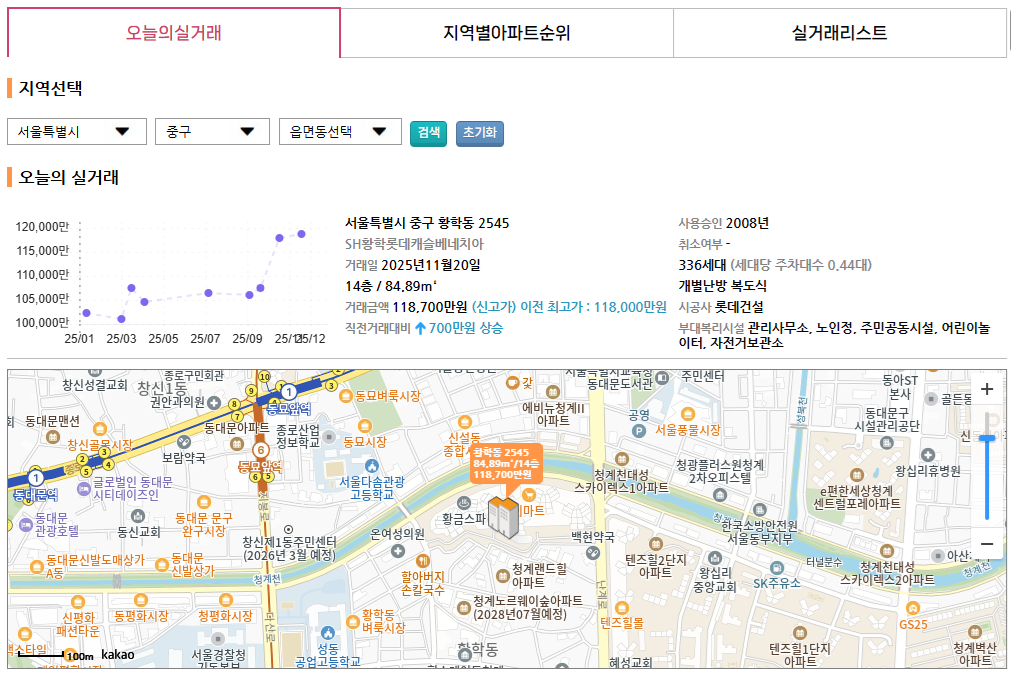Click the 동묘벼룩시장 market icon
Screen dimensions: 1011x675
(x=345, y=395)
